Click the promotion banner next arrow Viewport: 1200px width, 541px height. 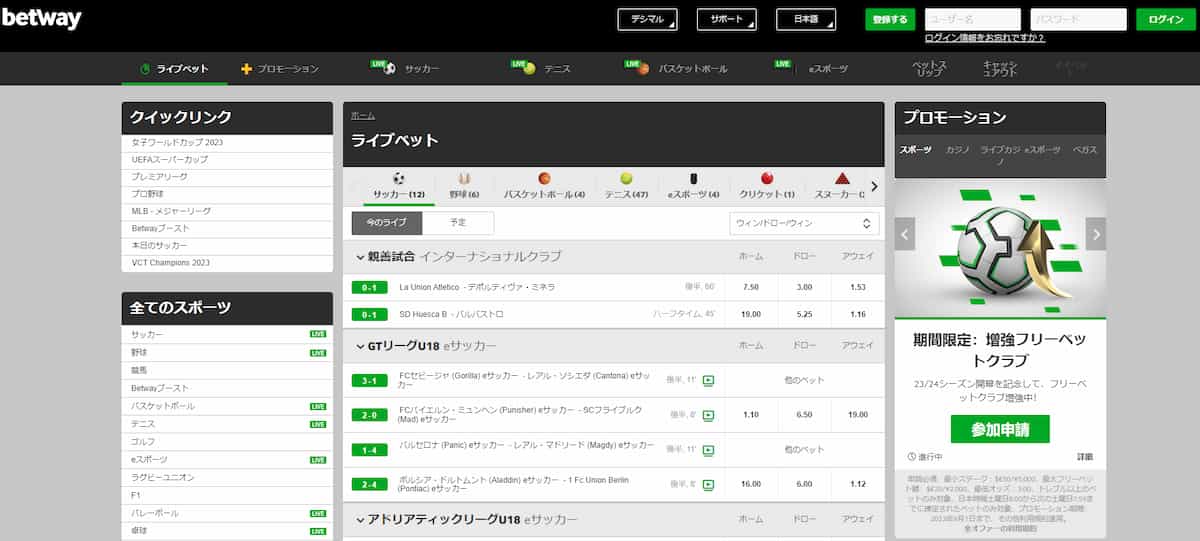(1096, 234)
